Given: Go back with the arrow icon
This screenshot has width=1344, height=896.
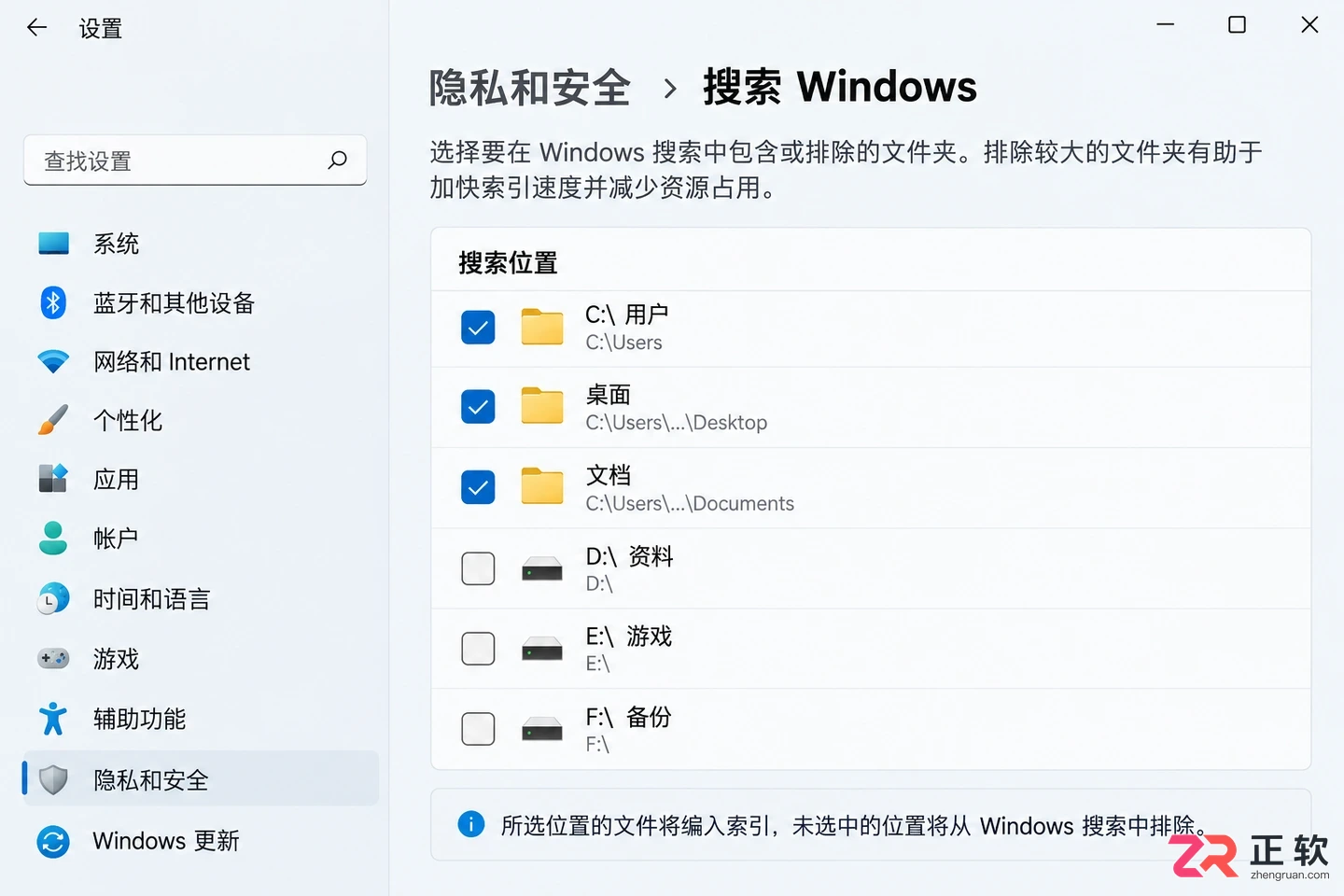Looking at the screenshot, I should pyautogui.click(x=37, y=28).
